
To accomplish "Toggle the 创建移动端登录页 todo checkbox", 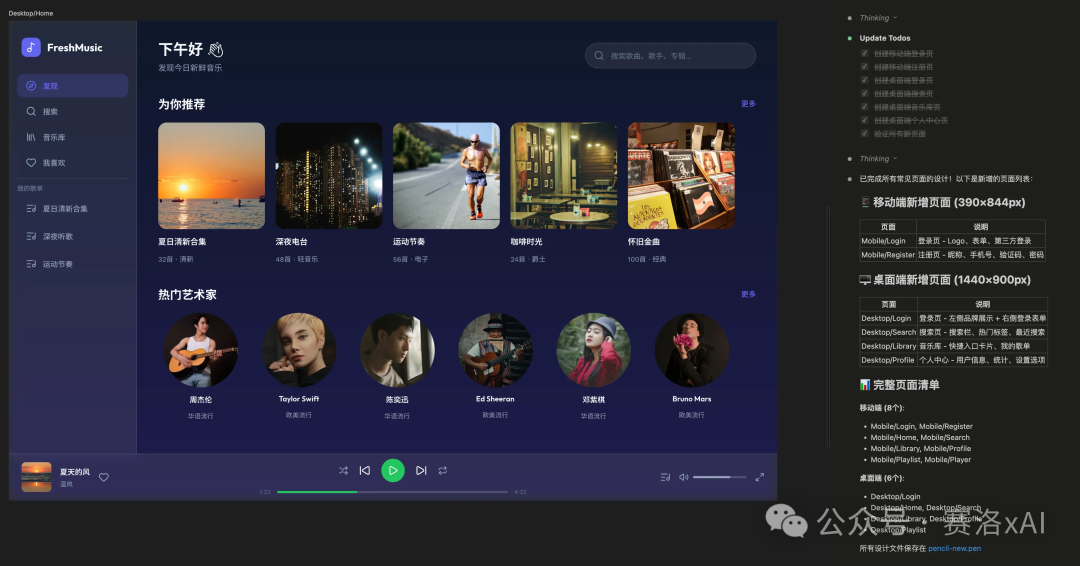I will click(x=864, y=54).
